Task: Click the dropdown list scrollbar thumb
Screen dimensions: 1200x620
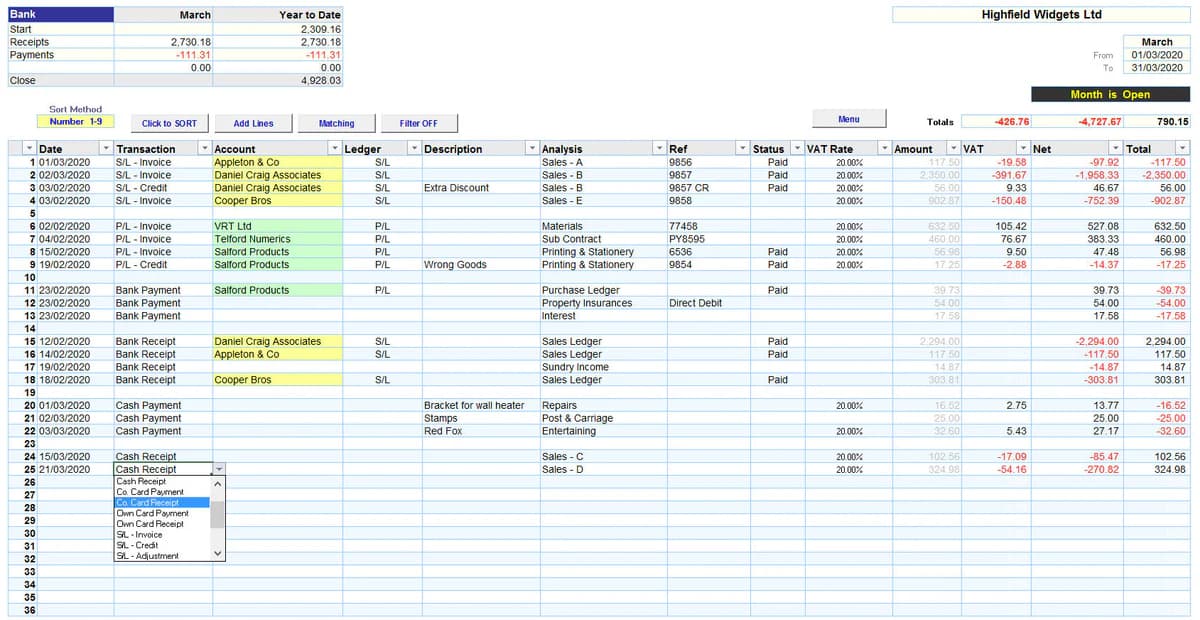Action: [x=218, y=514]
